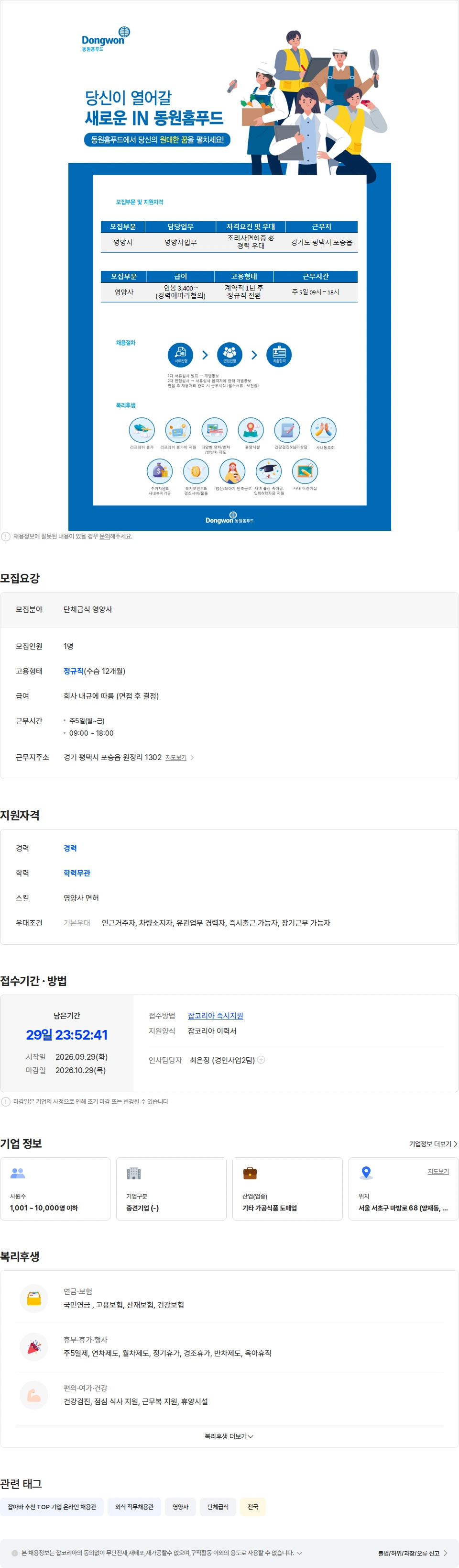This screenshot has width=459, height=1568.
Task: Click the 복지포인트 경조사비 icon
Action: pyautogui.click(x=196, y=471)
